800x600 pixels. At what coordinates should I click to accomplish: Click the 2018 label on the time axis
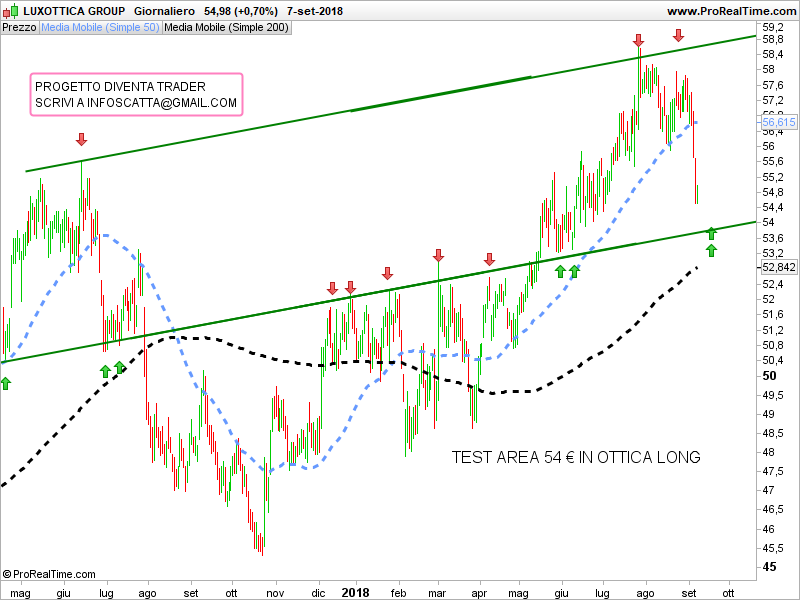coord(355,592)
